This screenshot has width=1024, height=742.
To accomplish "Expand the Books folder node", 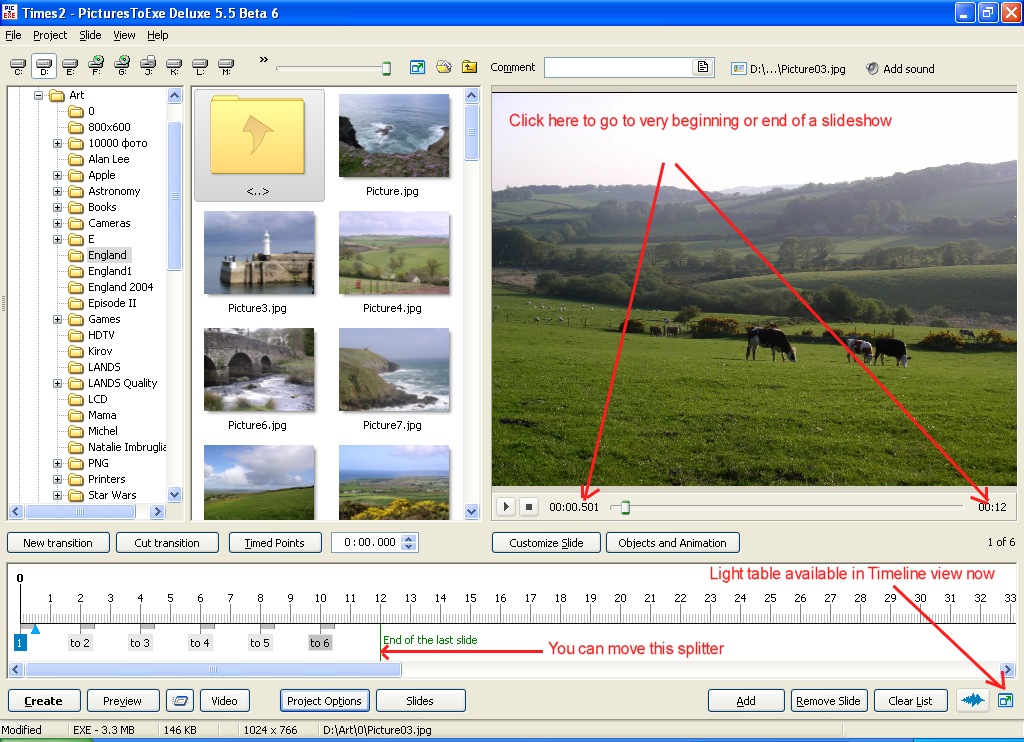I will click(x=57, y=207).
